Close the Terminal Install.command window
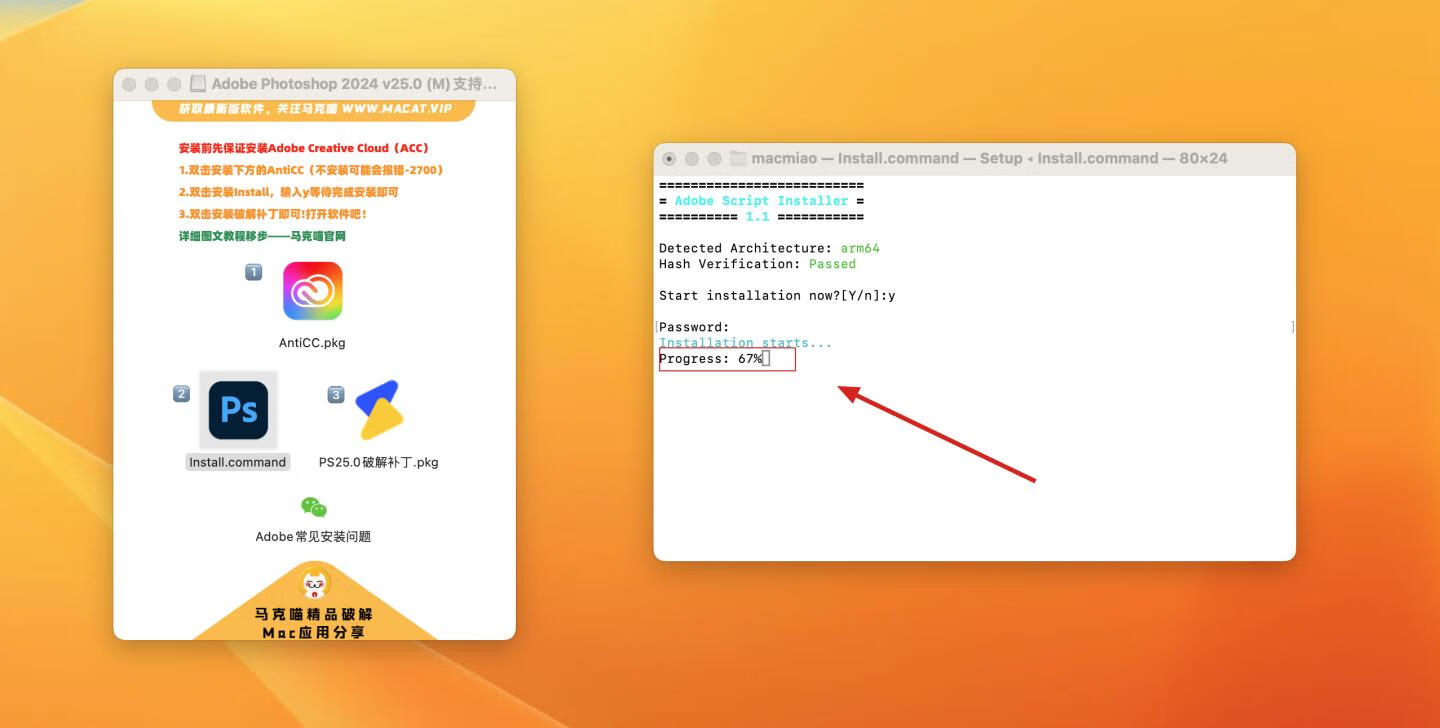 pos(669,159)
